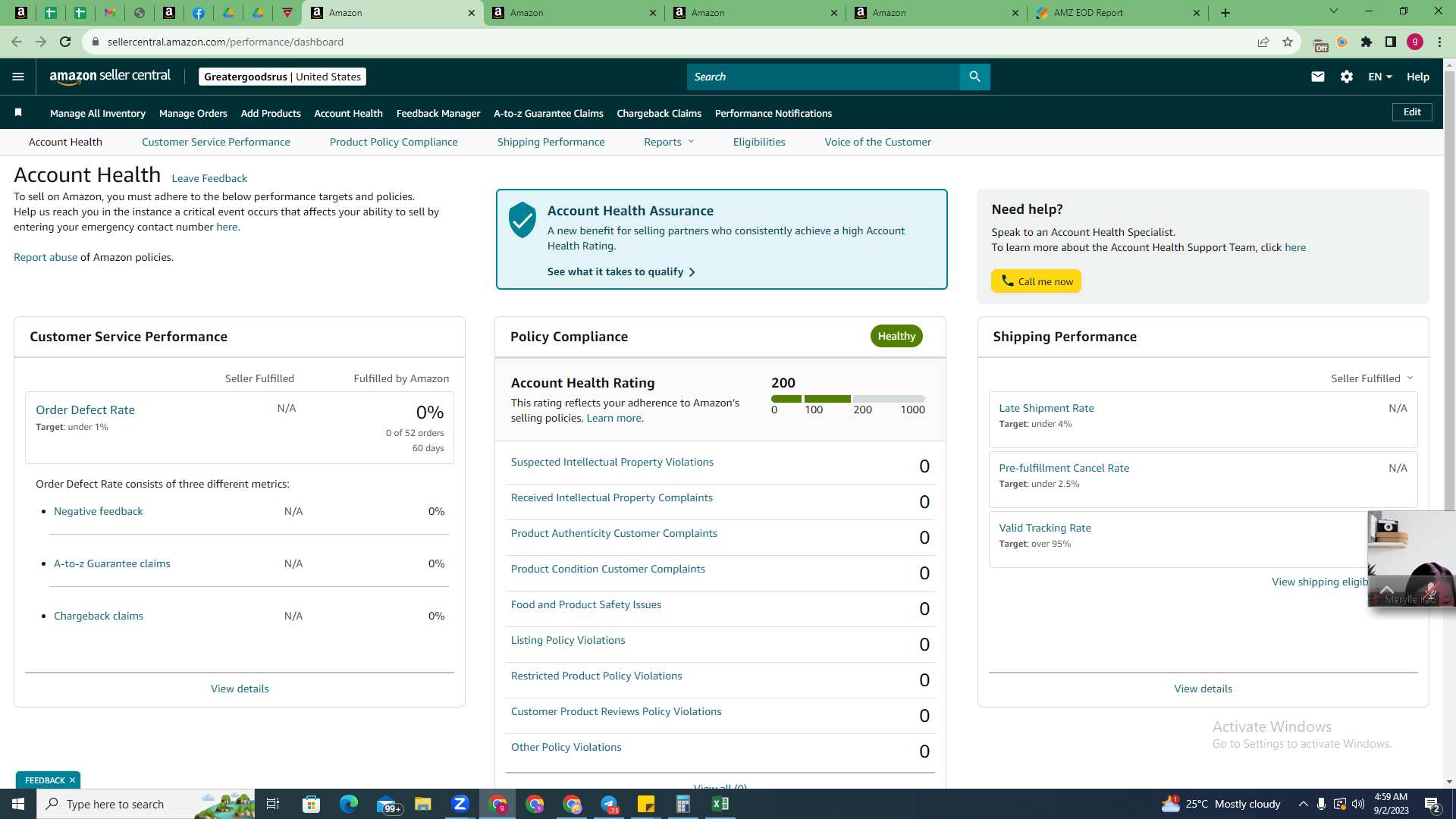Reload the page
Viewport: 1456px width, 819px height.
click(65, 42)
